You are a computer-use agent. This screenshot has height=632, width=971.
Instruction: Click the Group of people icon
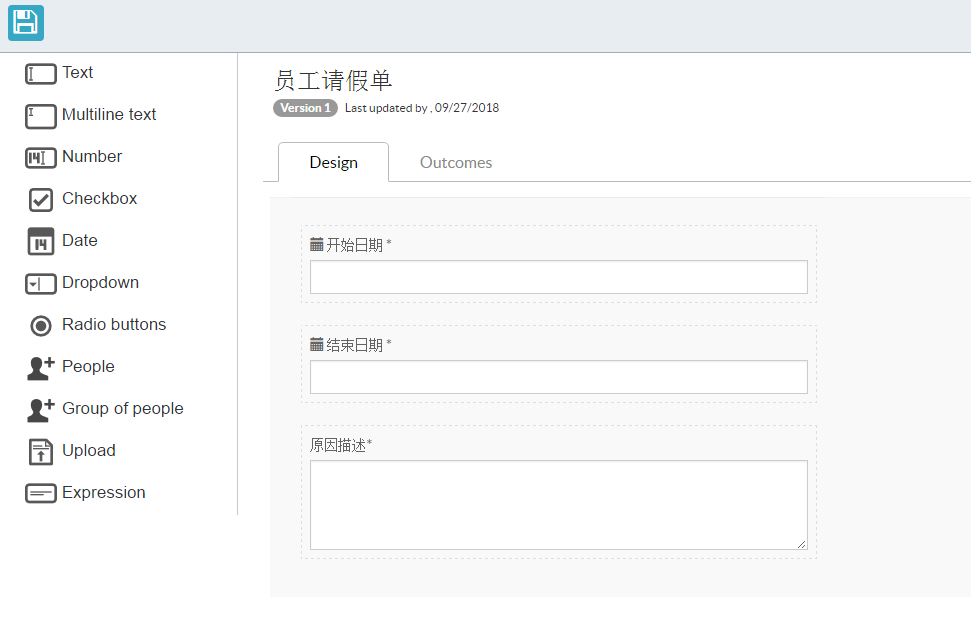41,410
